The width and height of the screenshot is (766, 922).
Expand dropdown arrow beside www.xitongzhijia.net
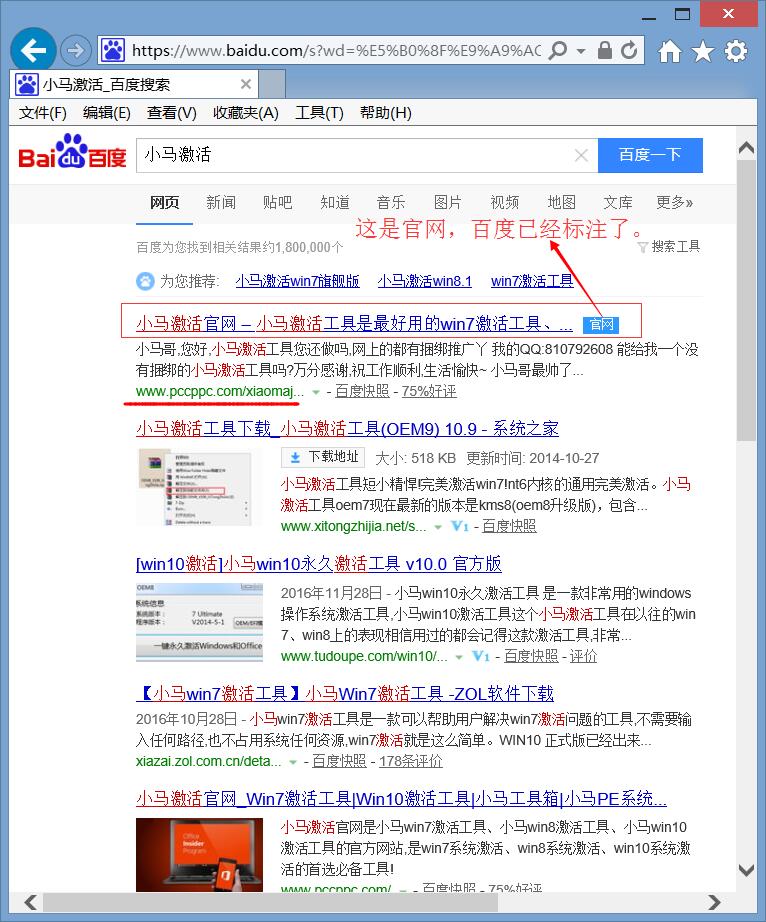coord(438,527)
